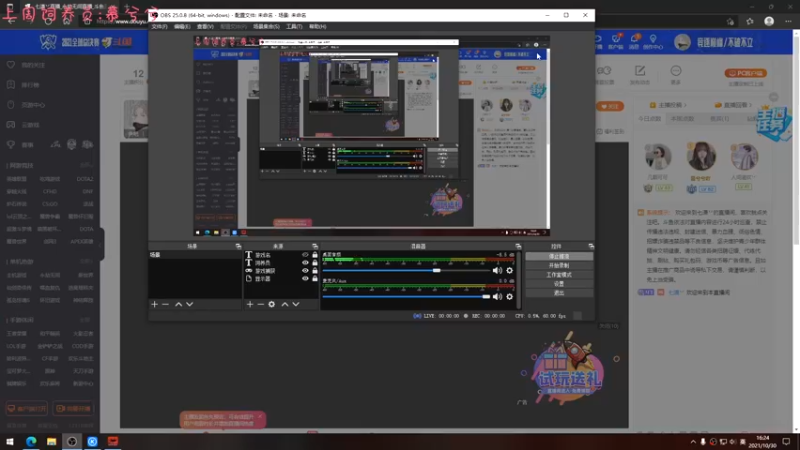Viewport: 800px width, 450px height.
Task: Open the 帮助(H) menu in OBS
Action: coord(317,27)
